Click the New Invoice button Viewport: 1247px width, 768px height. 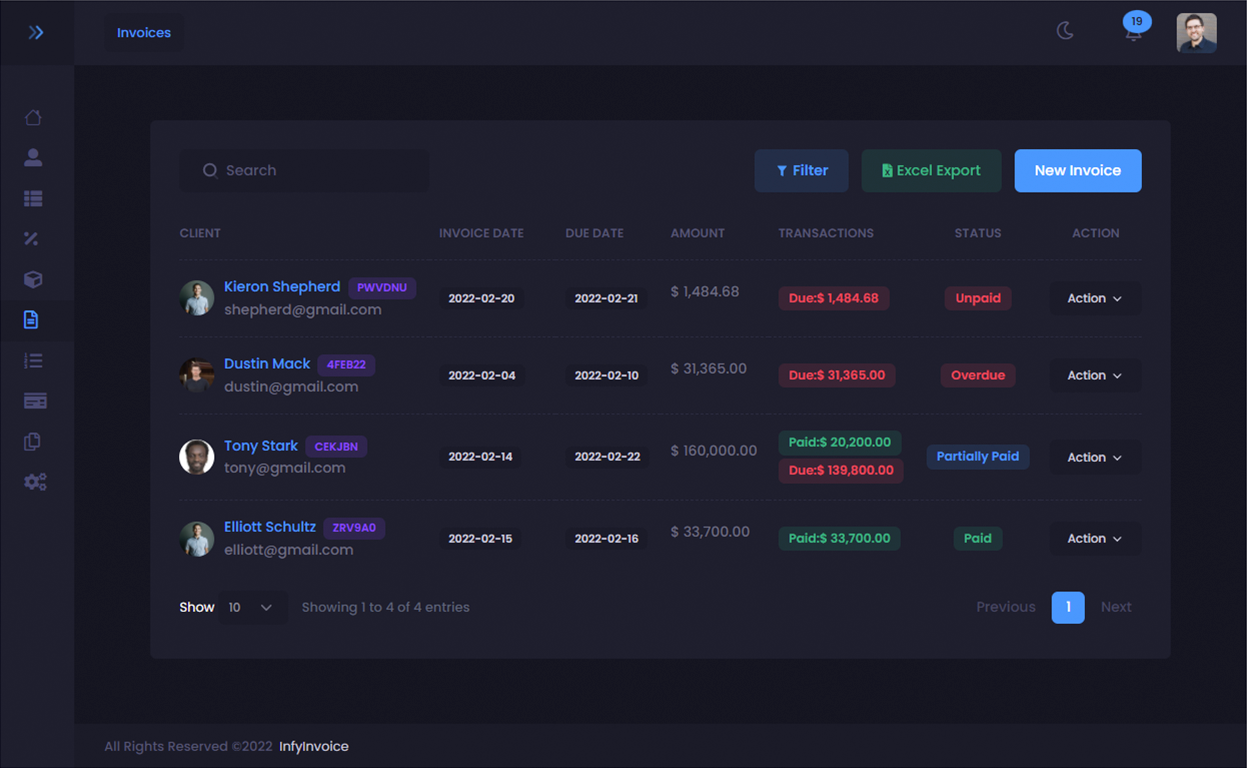pos(1077,170)
